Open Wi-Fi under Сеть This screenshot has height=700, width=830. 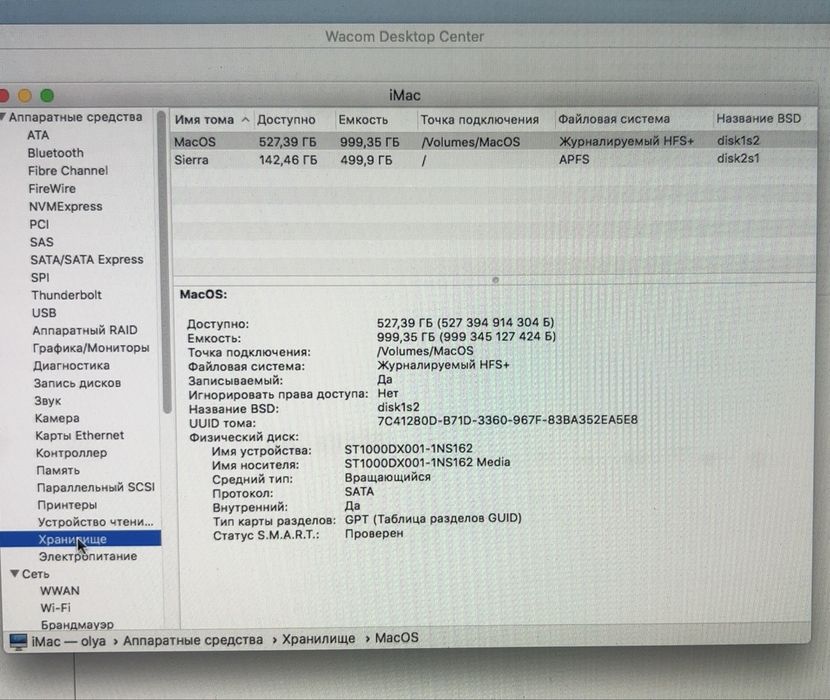[x=56, y=608]
